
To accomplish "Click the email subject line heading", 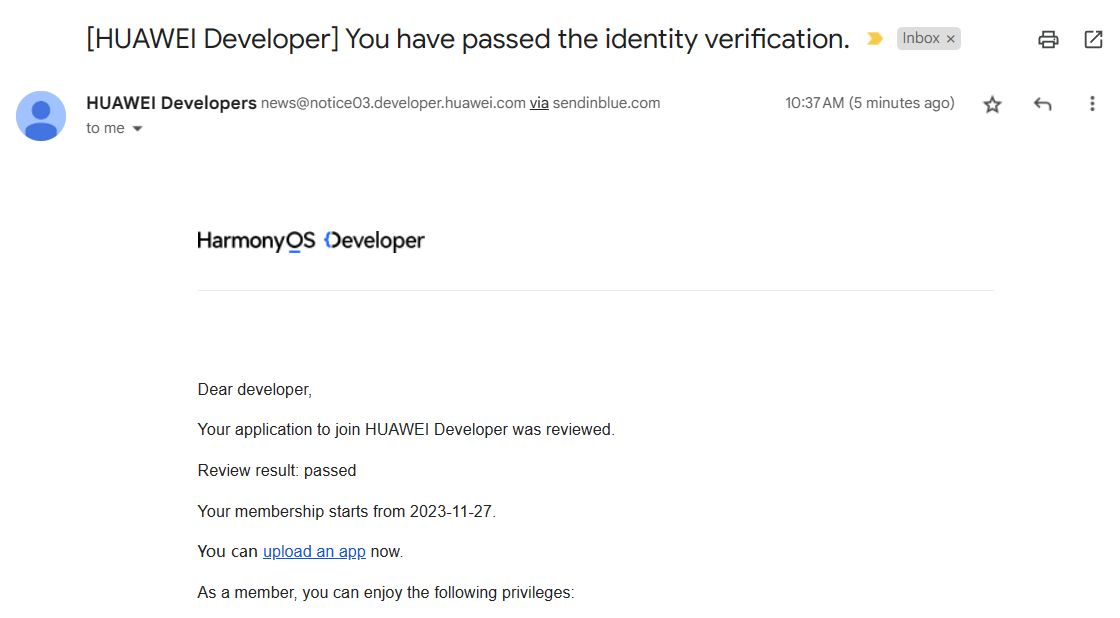I will coord(468,39).
